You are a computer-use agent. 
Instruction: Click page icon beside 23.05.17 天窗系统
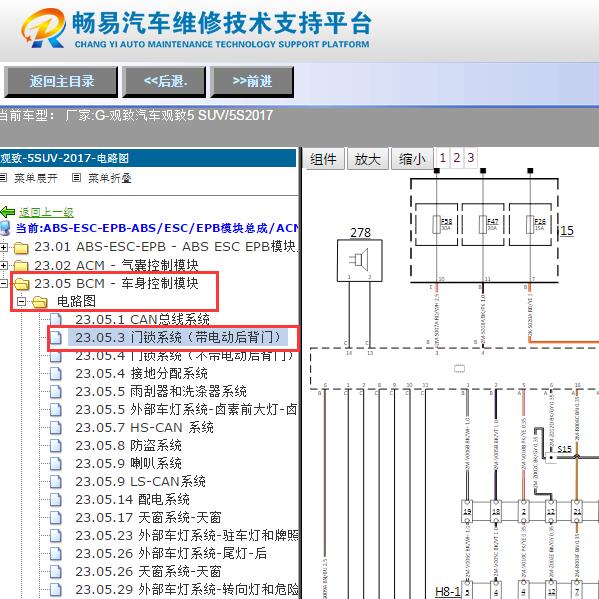[56, 518]
